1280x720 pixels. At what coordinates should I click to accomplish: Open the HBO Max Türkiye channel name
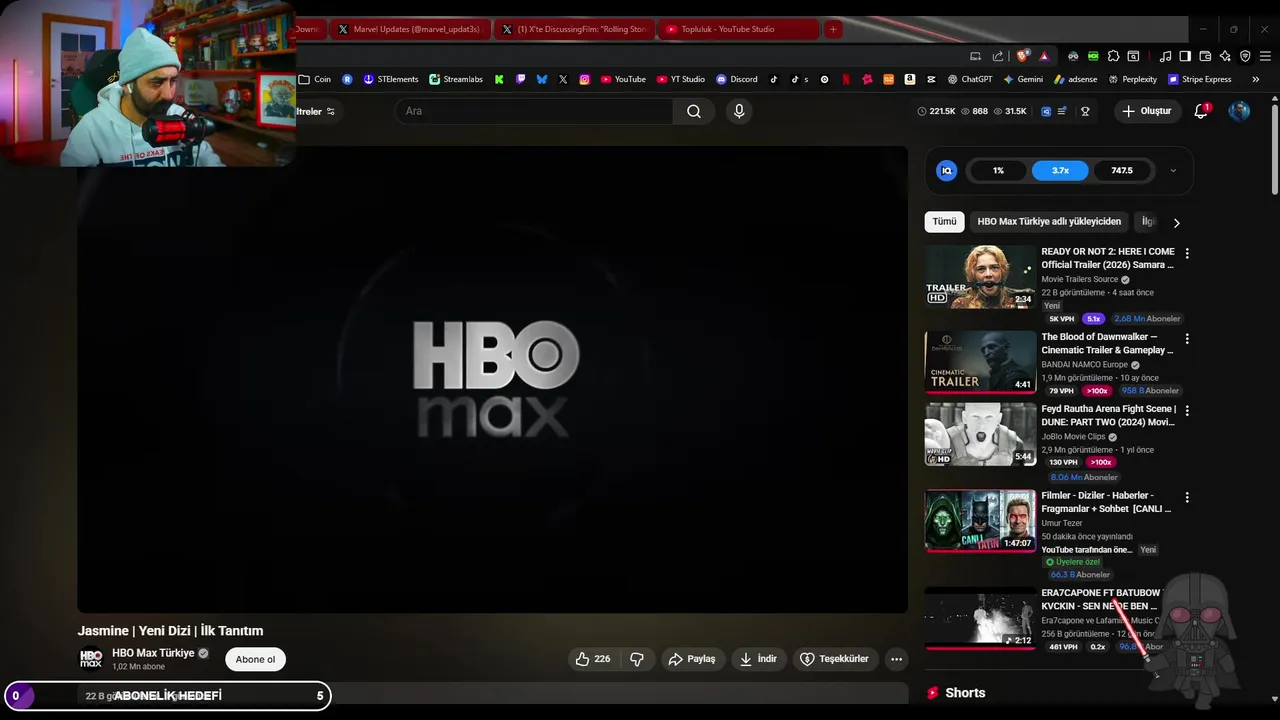click(153, 653)
